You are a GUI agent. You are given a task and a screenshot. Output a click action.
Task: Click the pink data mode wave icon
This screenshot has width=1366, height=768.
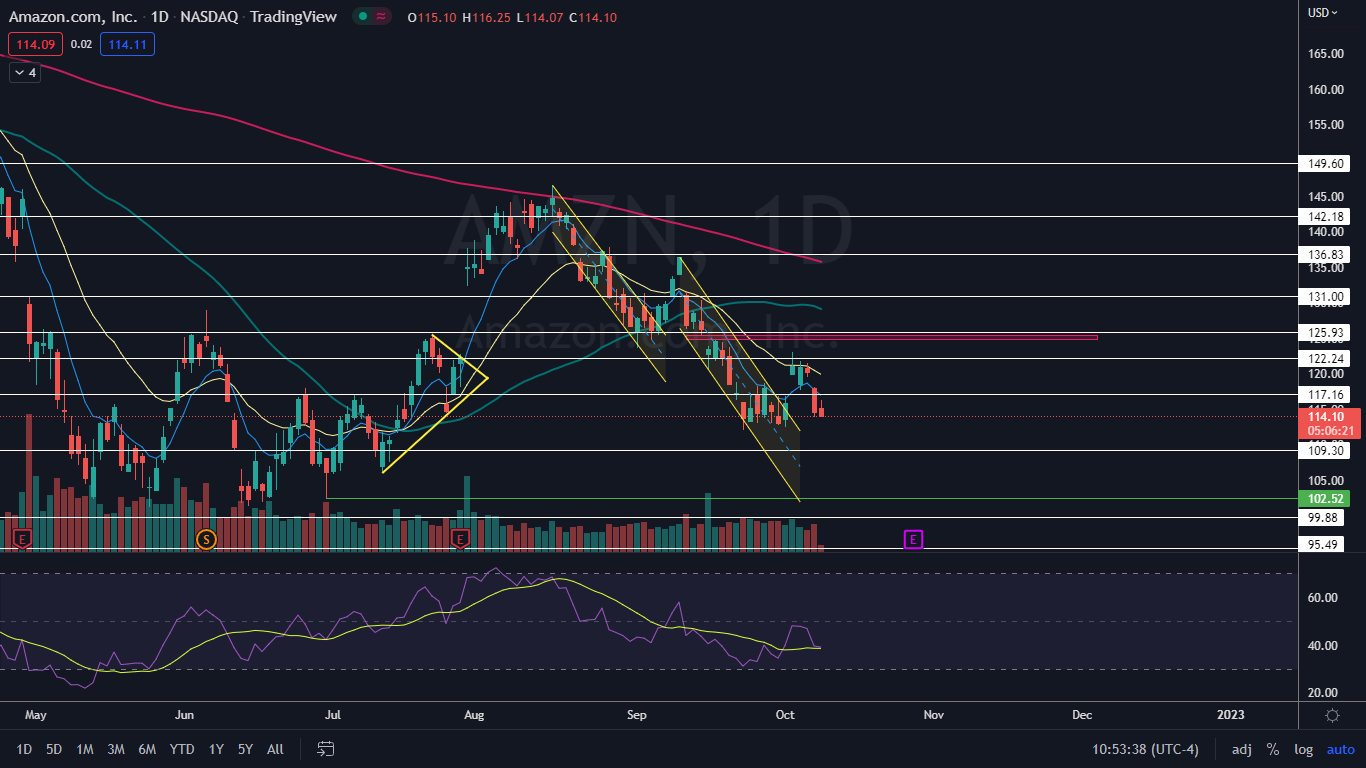pos(381,17)
